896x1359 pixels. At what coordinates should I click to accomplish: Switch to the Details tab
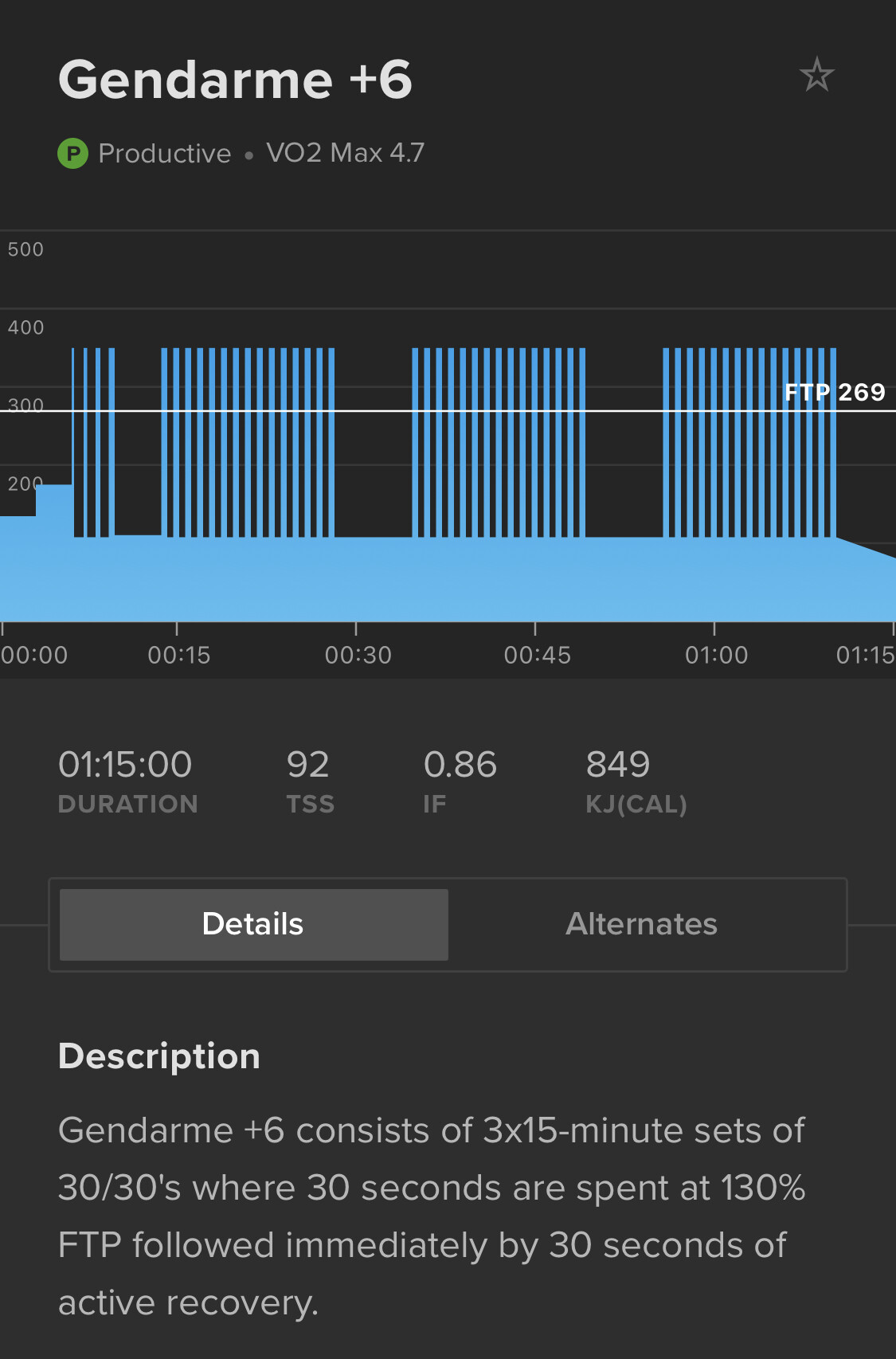point(253,924)
